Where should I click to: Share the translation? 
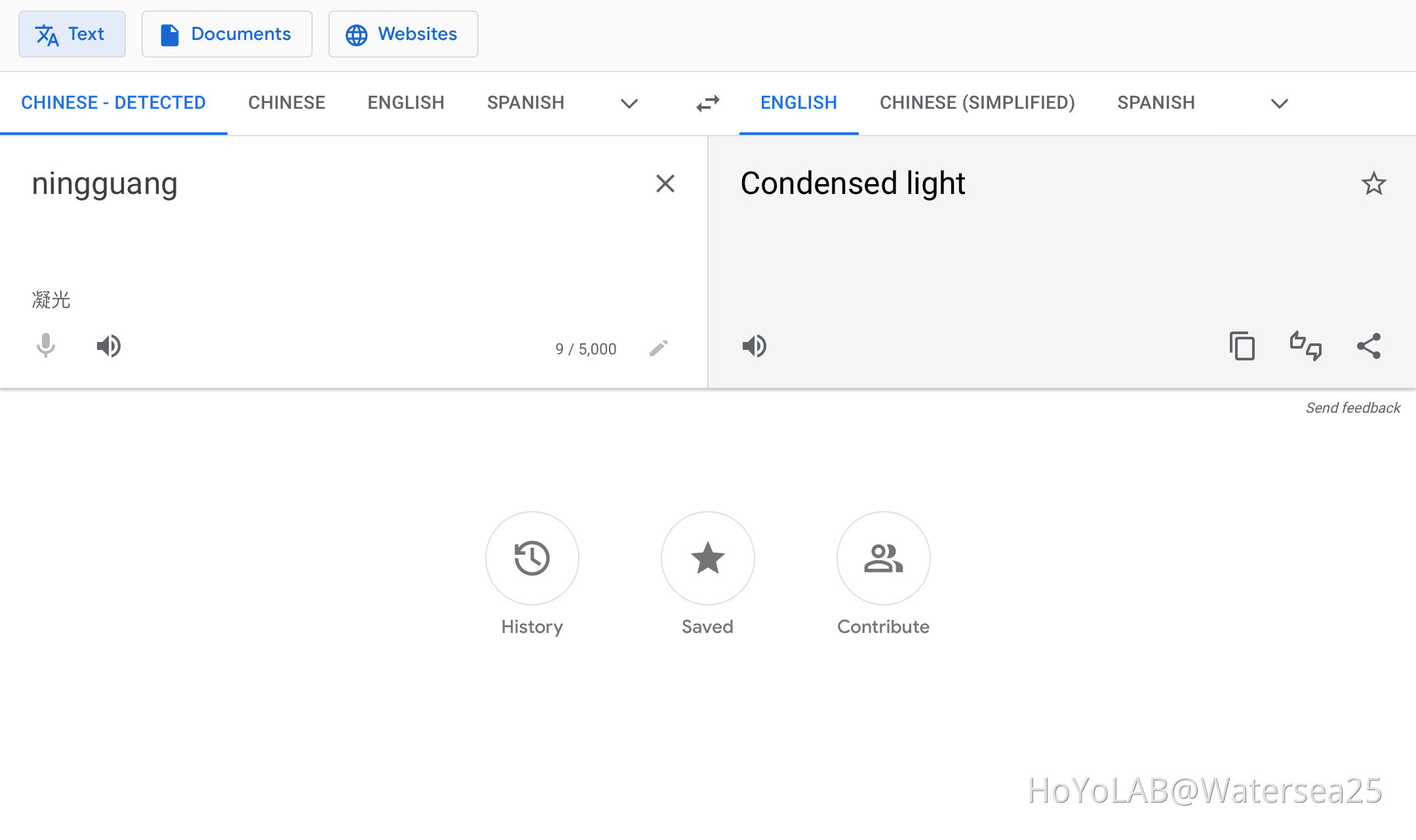pos(1369,346)
